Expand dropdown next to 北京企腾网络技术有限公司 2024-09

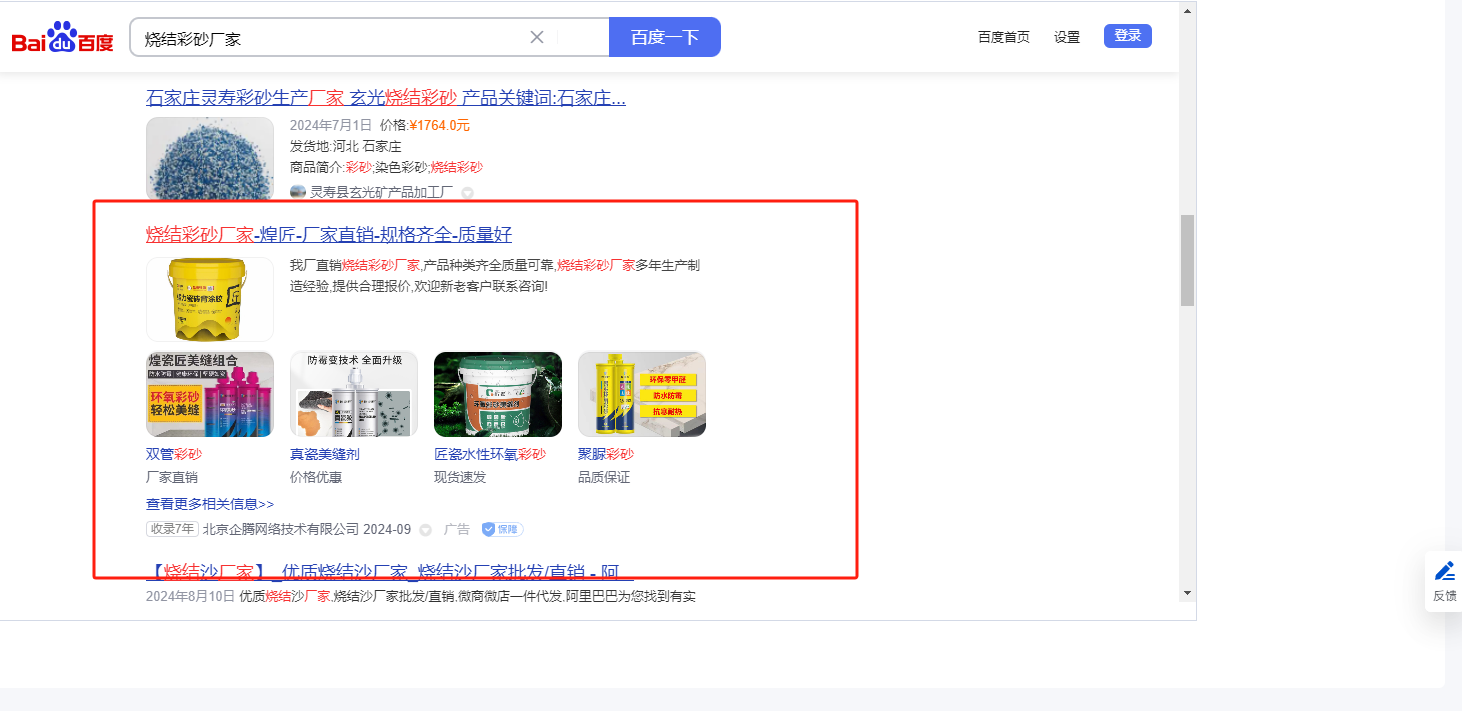(x=425, y=530)
